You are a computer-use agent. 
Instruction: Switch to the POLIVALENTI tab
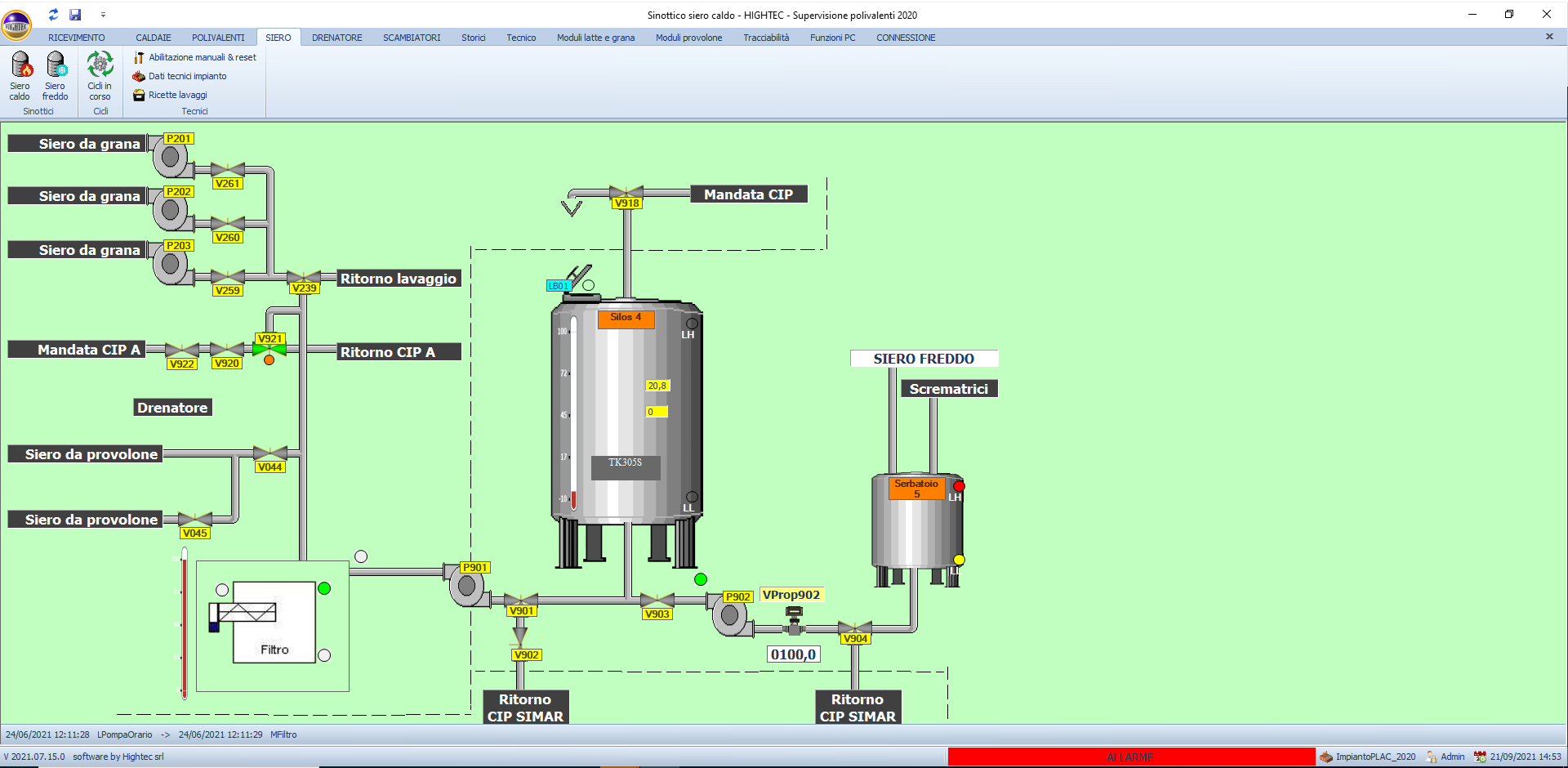click(218, 38)
